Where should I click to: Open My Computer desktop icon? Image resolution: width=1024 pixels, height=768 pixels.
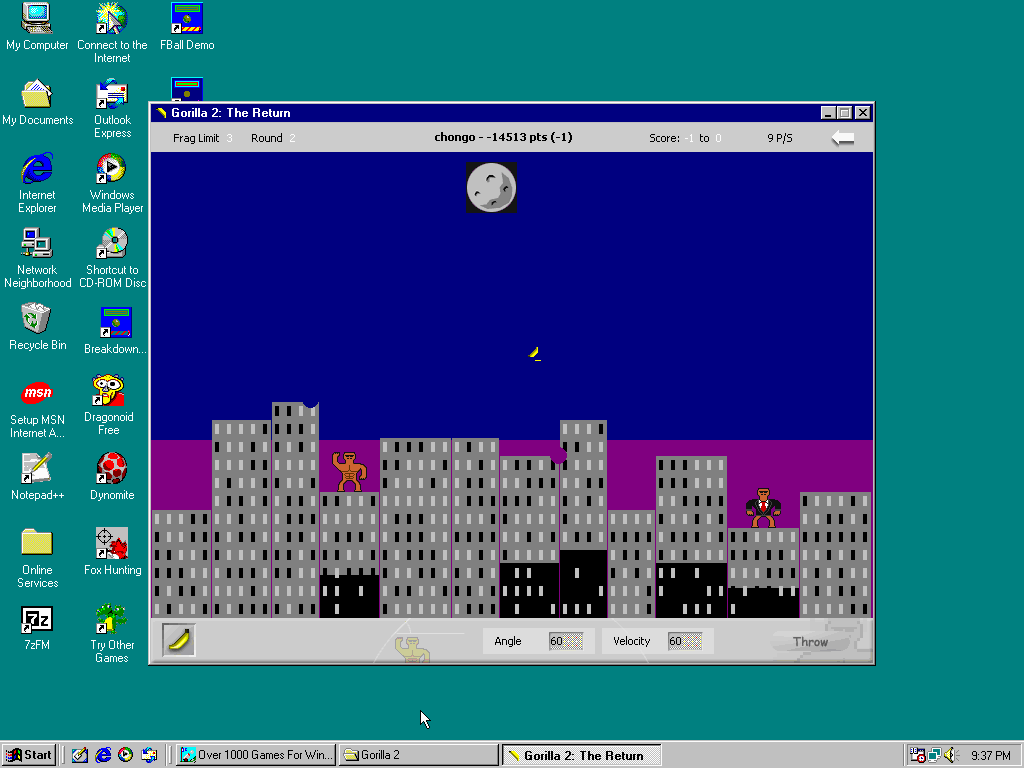[37, 19]
